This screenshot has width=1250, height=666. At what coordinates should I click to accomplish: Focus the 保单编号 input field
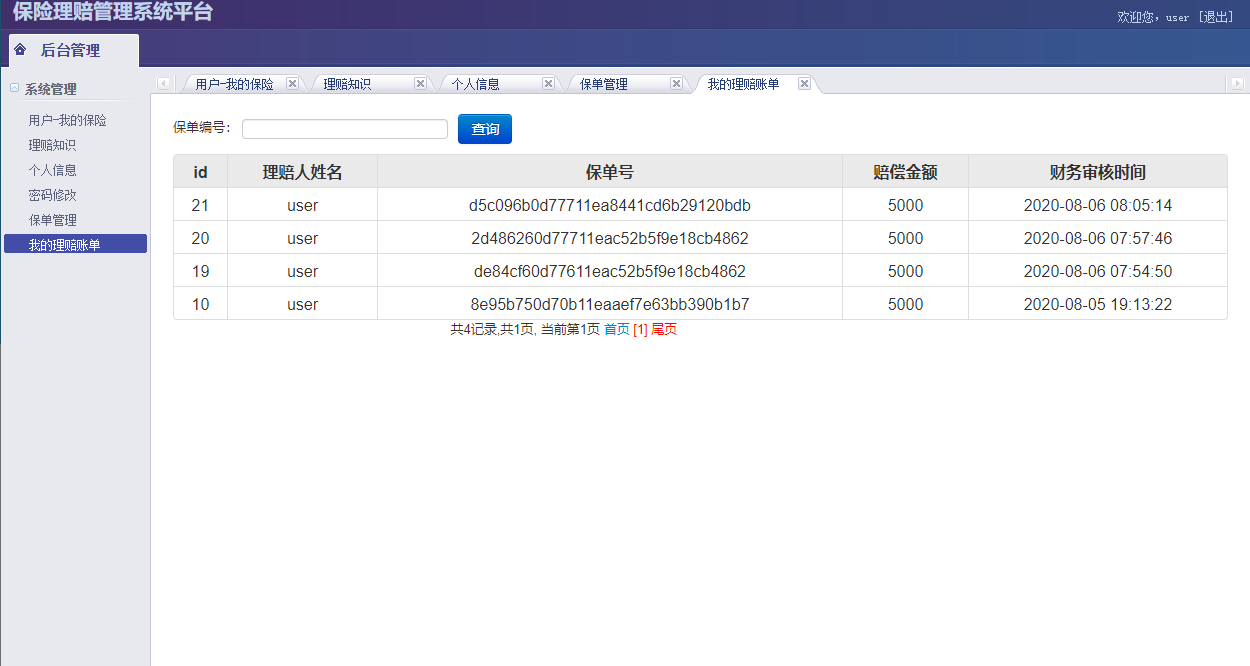[345, 129]
